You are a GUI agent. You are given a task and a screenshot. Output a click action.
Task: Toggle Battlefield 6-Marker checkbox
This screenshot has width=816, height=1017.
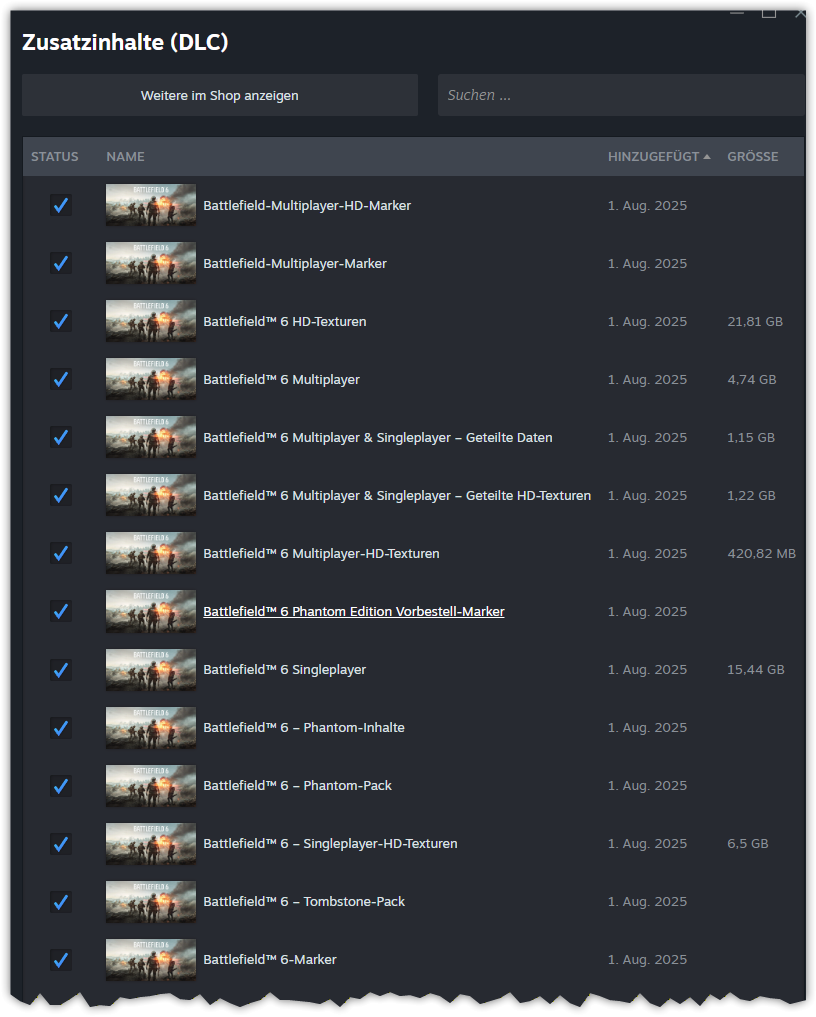click(x=61, y=960)
